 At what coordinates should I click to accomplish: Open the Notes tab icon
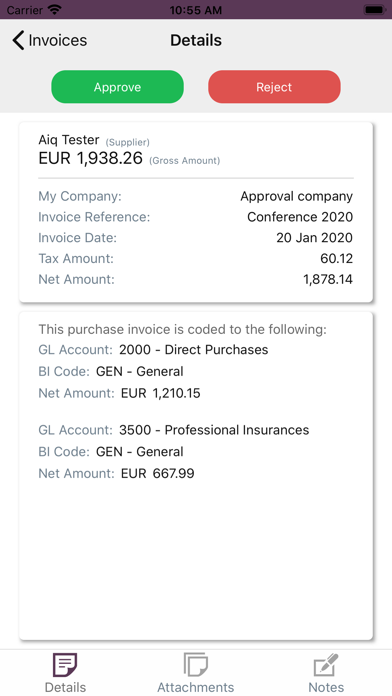(326, 664)
